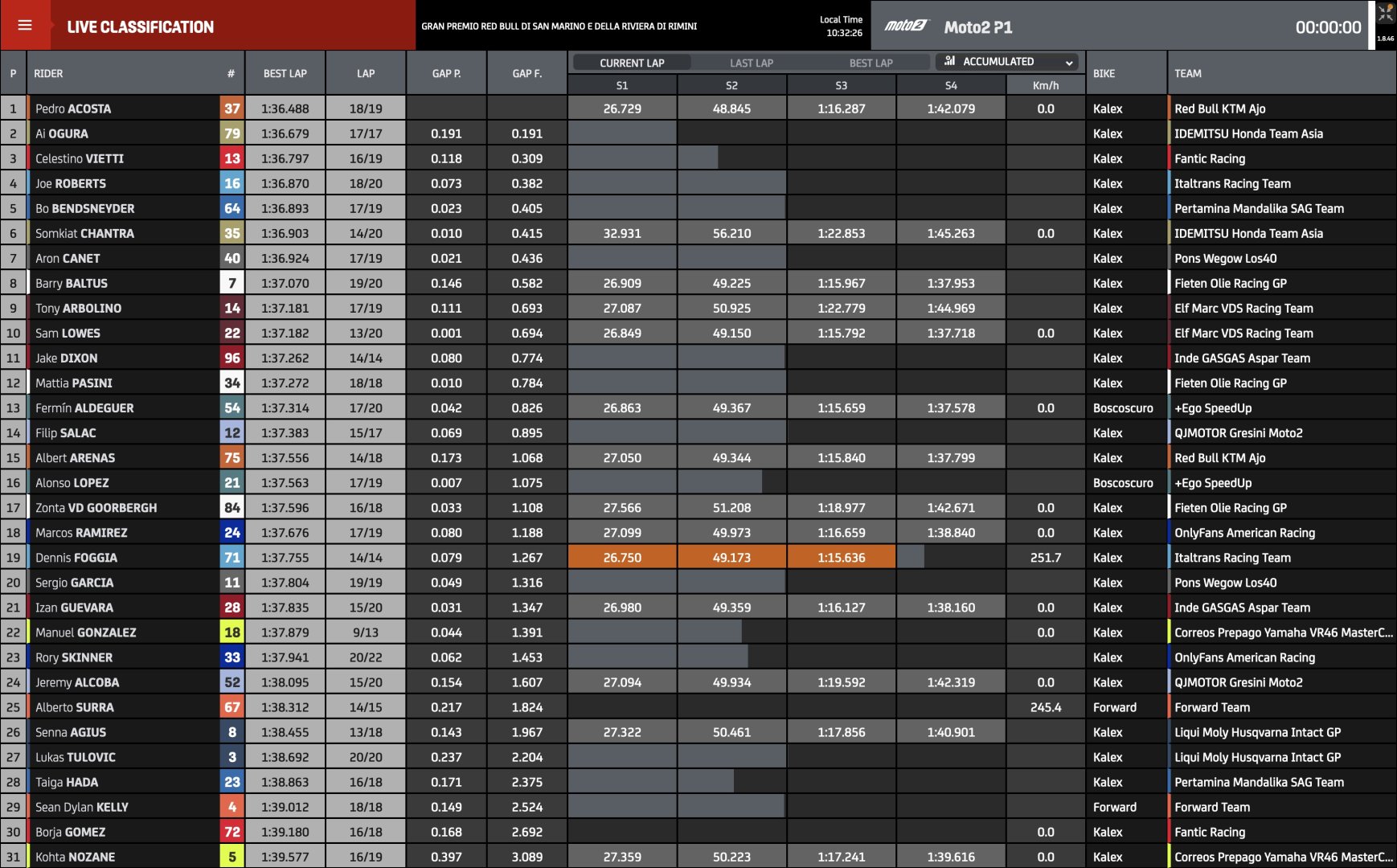Select number 37 badge of Pedro Acosta
The height and width of the screenshot is (868, 1397).
pyautogui.click(x=231, y=108)
